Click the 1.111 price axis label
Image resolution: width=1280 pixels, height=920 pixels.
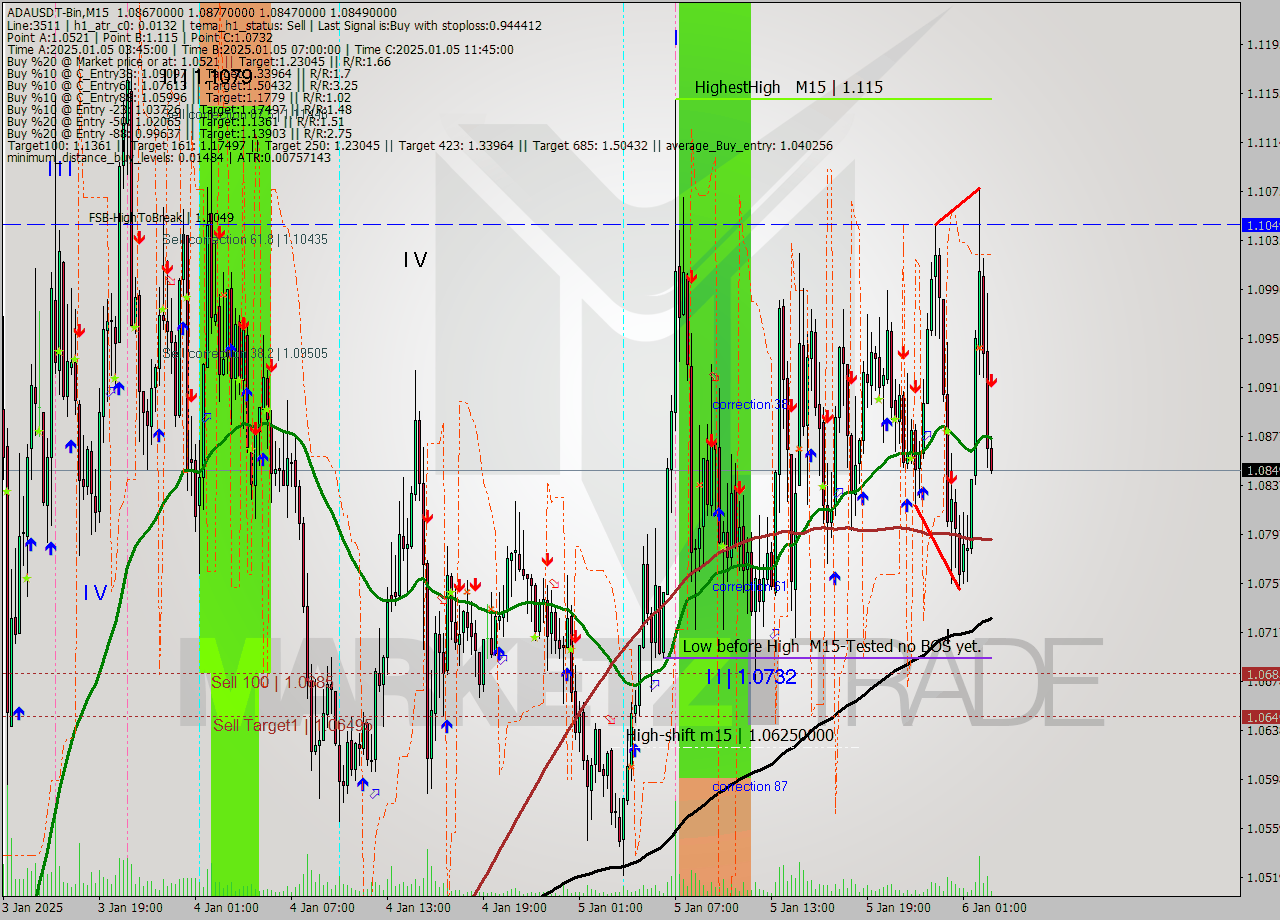click(x=1262, y=142)
